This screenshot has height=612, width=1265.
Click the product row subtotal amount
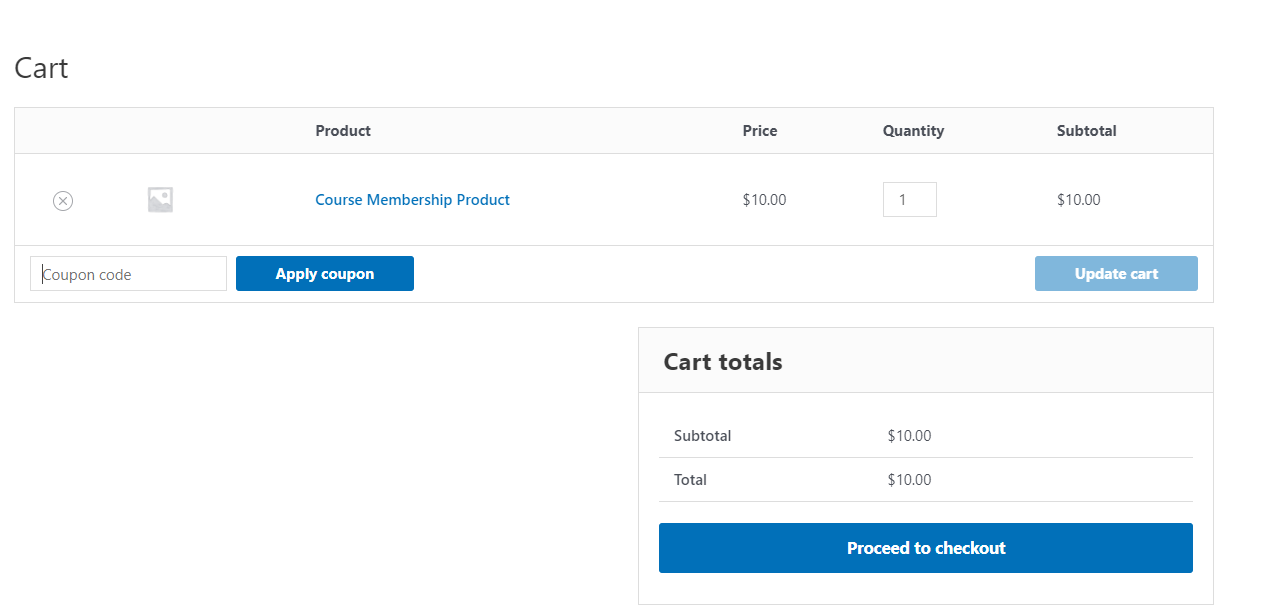click(x=1078, y=200)
